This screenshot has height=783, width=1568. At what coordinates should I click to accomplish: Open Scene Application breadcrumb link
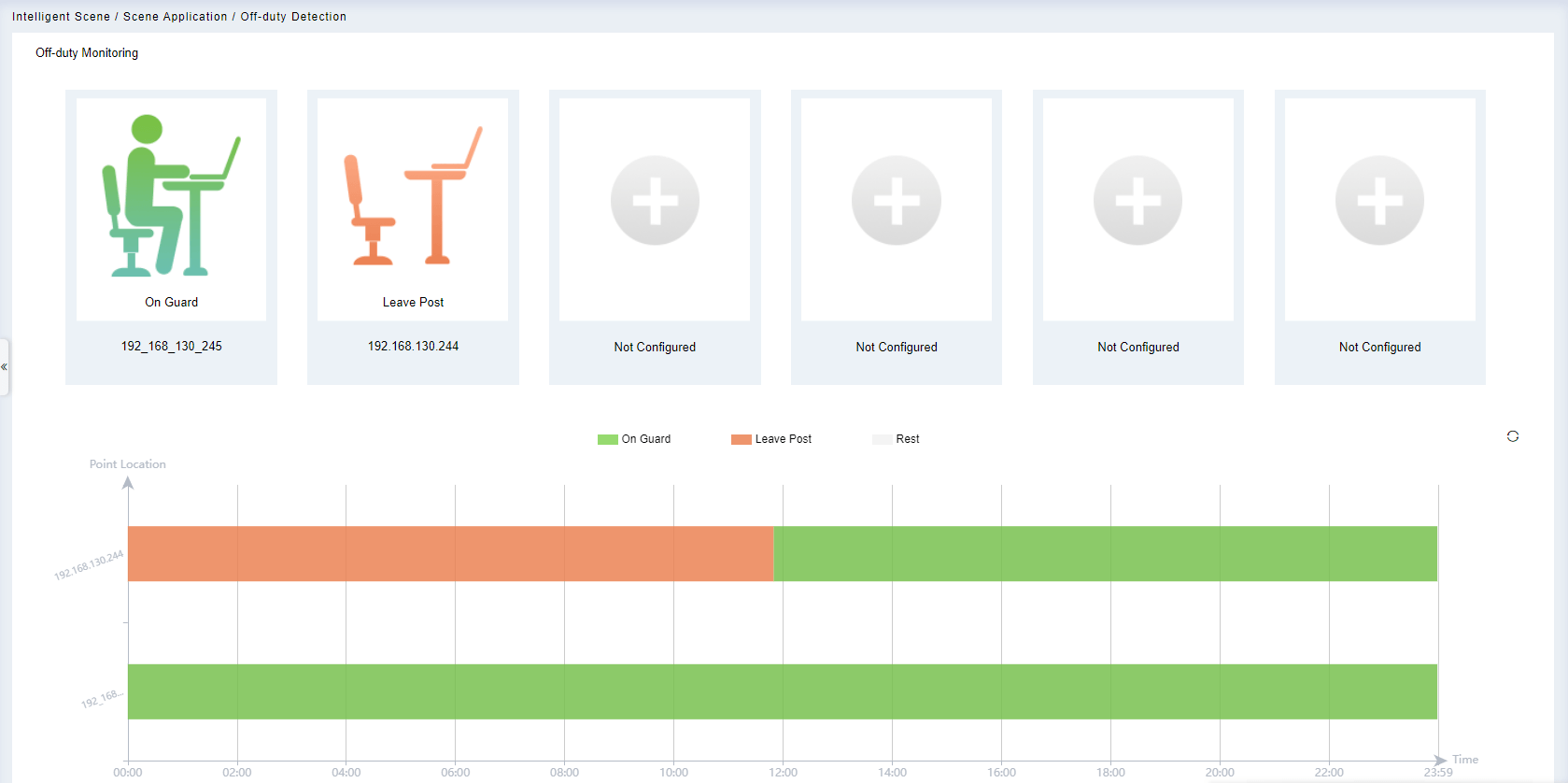(x=175, y=17)
